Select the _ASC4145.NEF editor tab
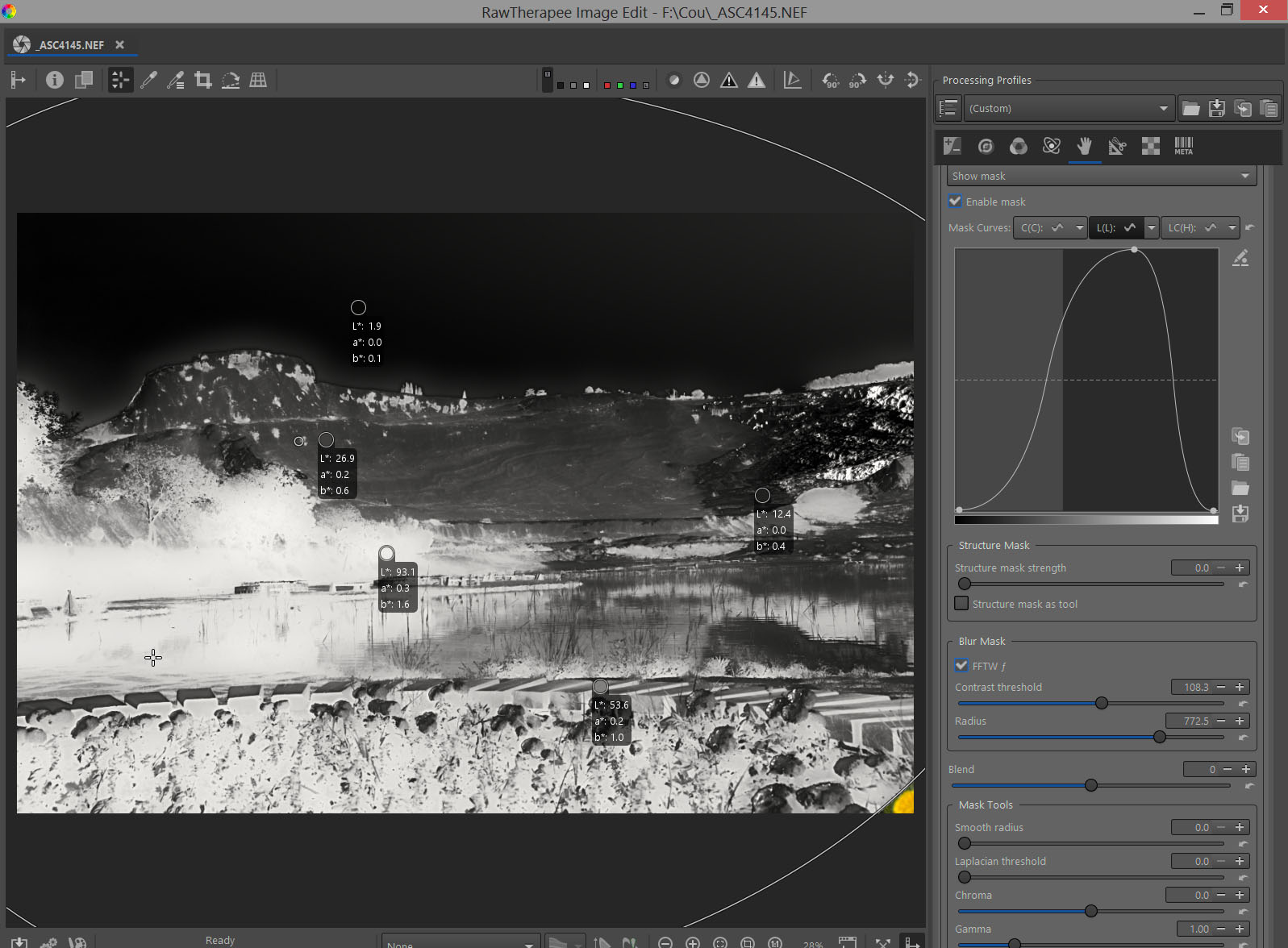 click(x=71, y=45)
